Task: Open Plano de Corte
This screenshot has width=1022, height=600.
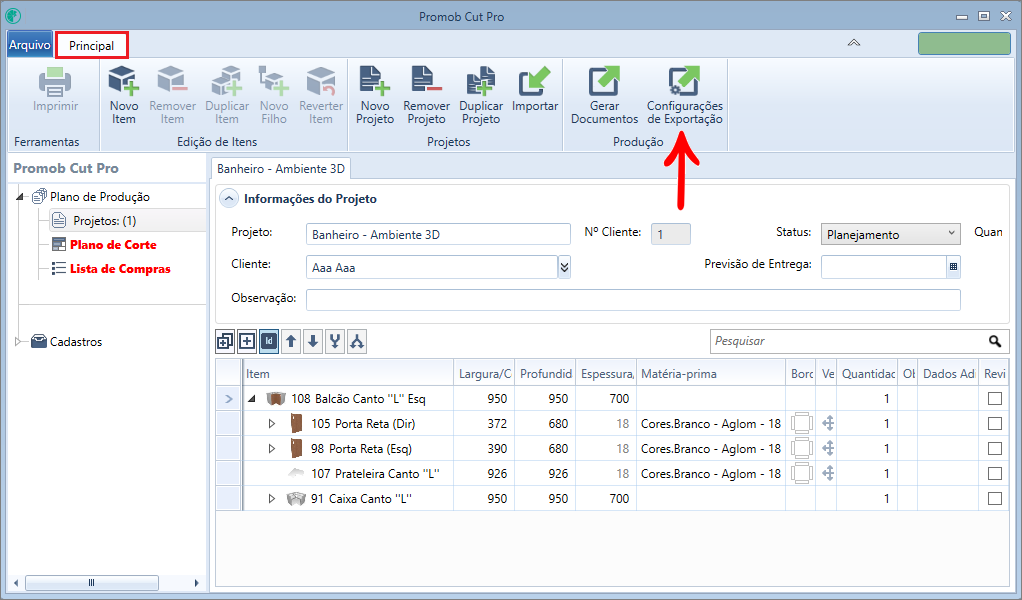Action: pos(113,245)
